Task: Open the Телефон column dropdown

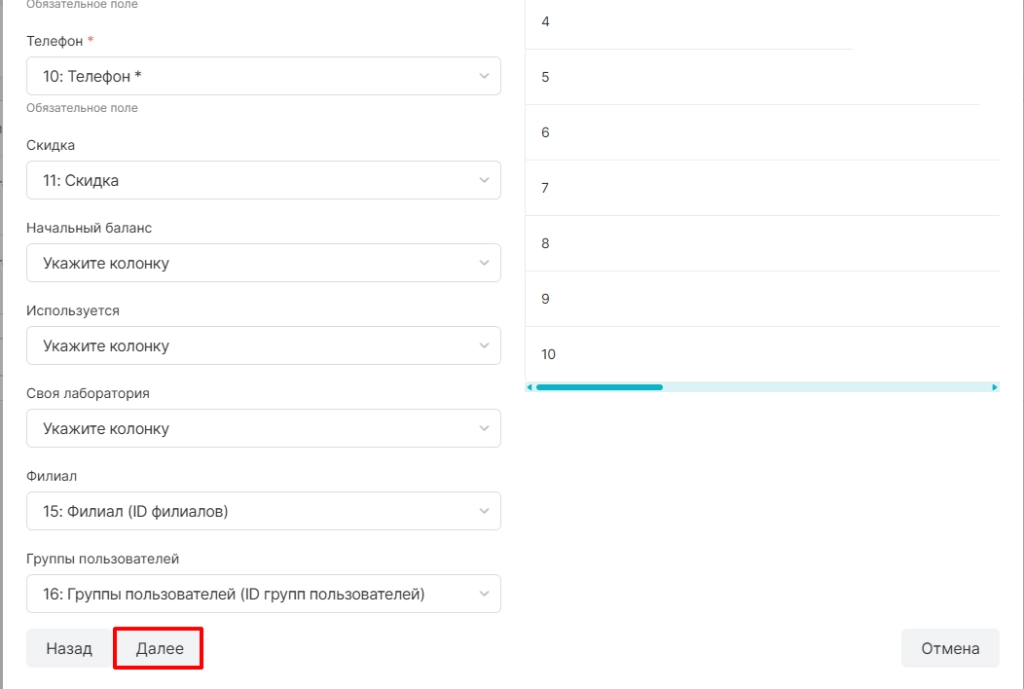Action: click(x=263, y=76)
